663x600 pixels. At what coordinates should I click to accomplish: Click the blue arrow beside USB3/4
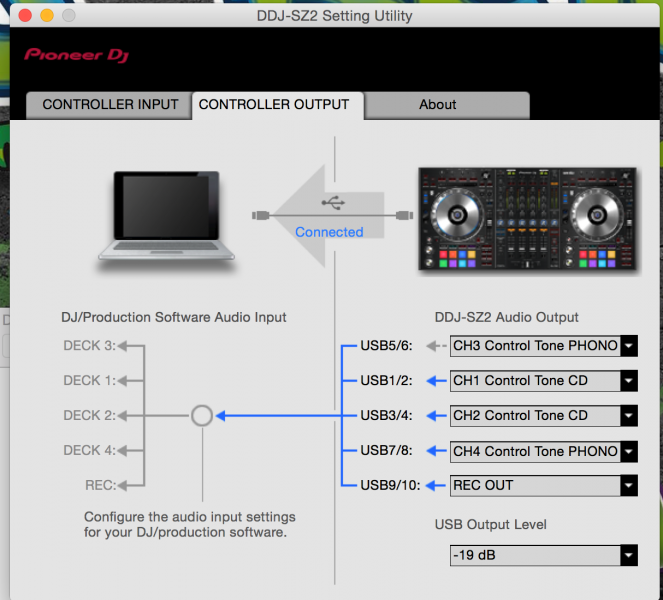click(x=436, y=416)
